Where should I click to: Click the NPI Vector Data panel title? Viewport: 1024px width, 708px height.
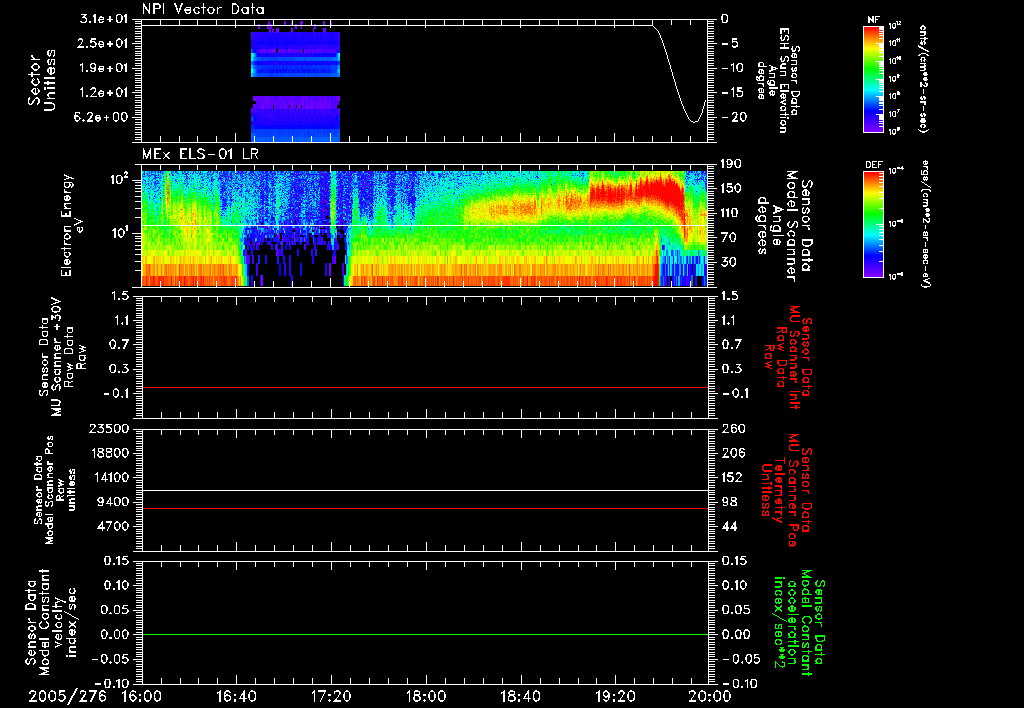click(x=203, y=9)
